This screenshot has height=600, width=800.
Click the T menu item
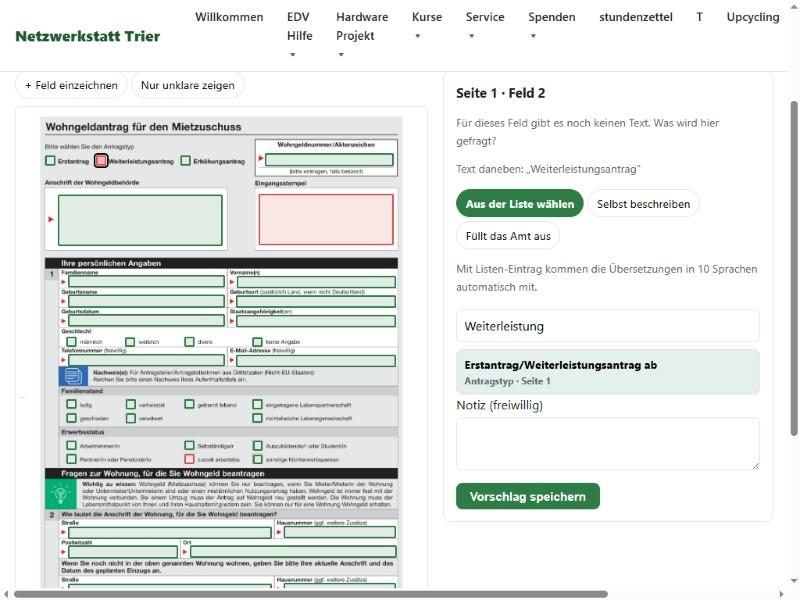click(699, 17)
